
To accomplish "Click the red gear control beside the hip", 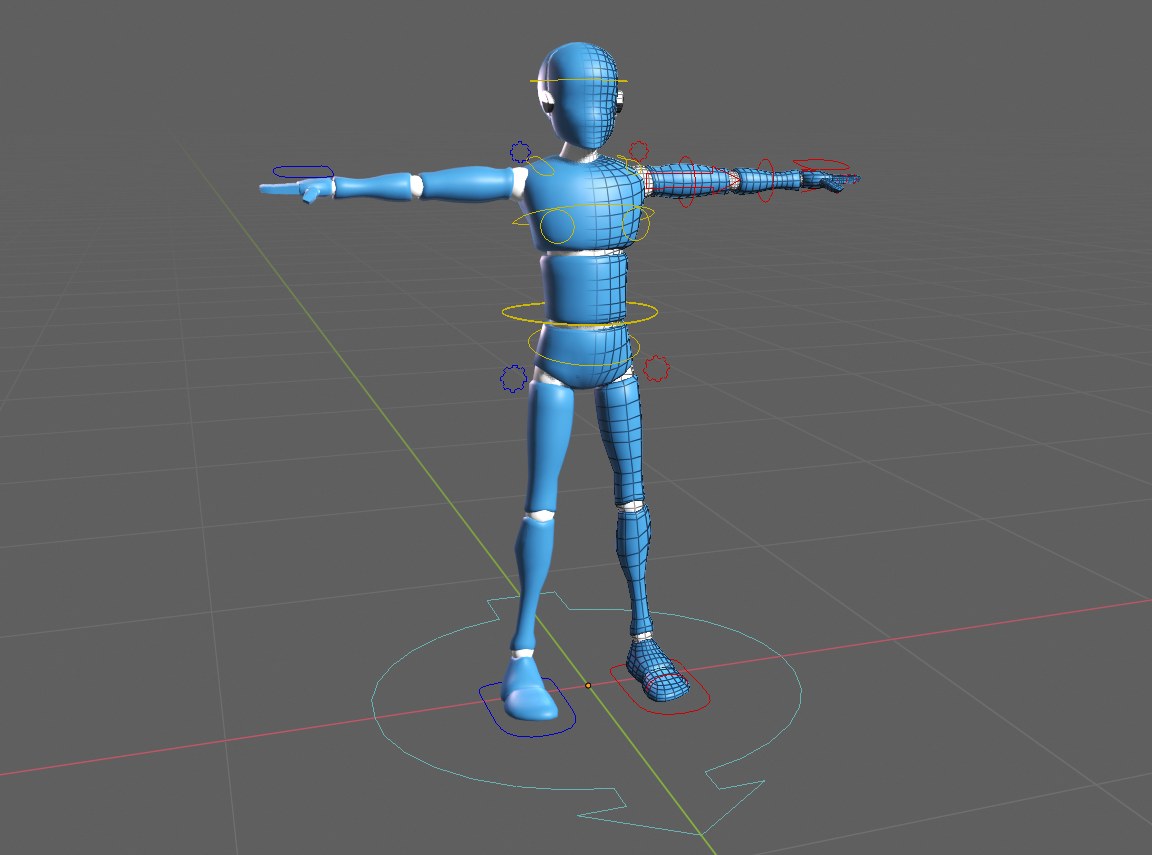I will (656, 368).
